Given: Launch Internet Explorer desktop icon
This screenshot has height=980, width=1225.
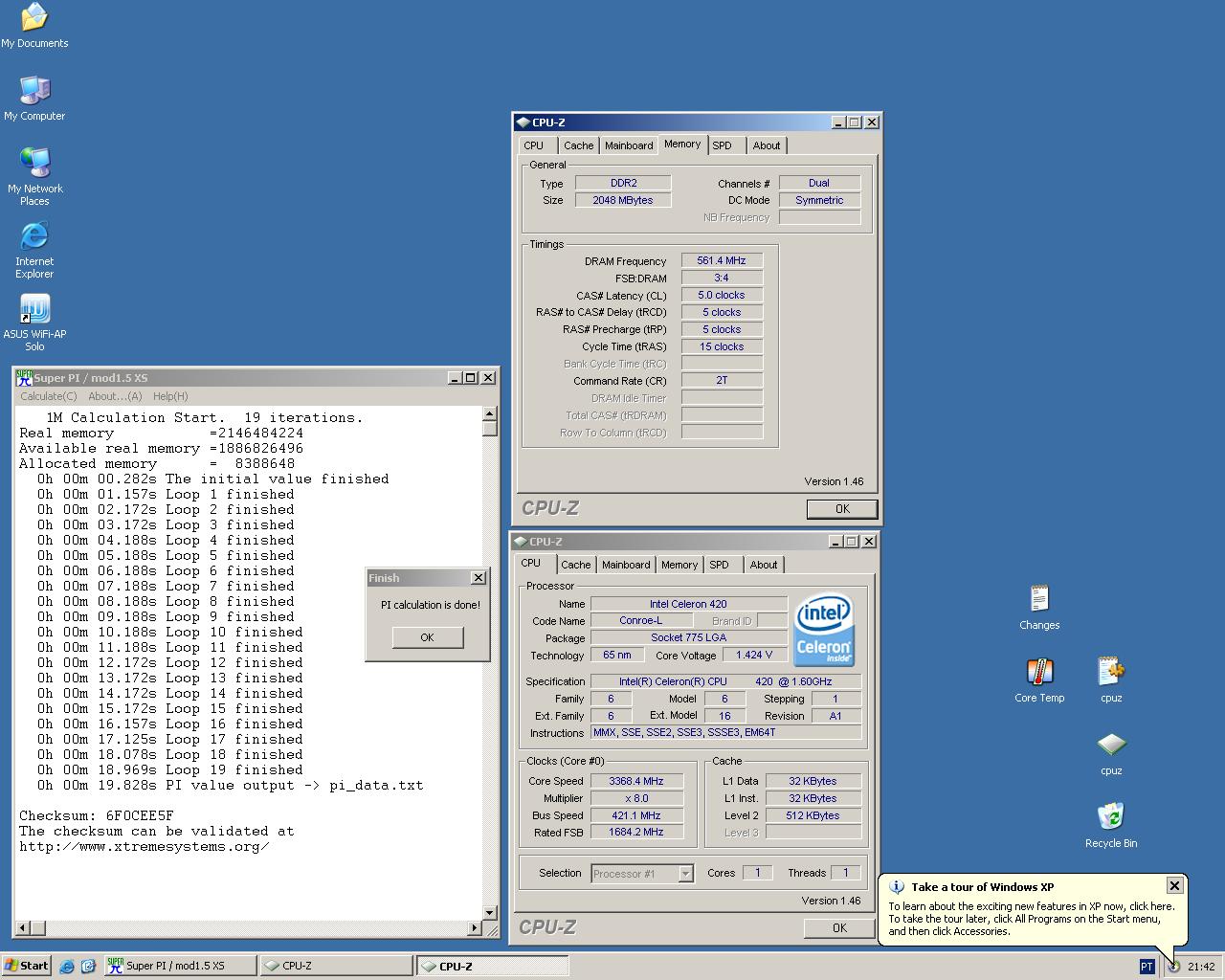Looking at the screenshot, I should pyautogui.click(x=34, y=249).
